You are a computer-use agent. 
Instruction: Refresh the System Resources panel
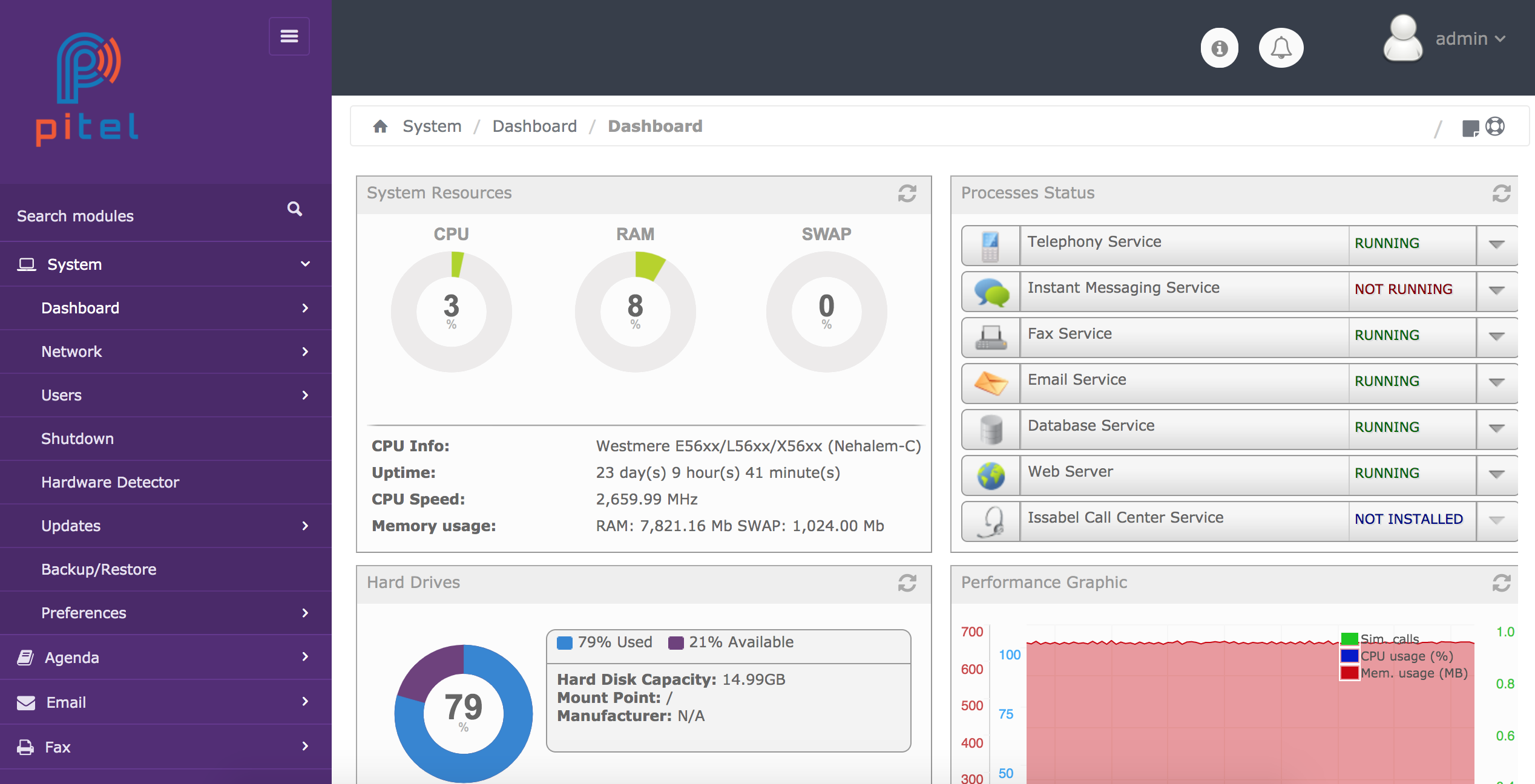click(x=907, y=194)
